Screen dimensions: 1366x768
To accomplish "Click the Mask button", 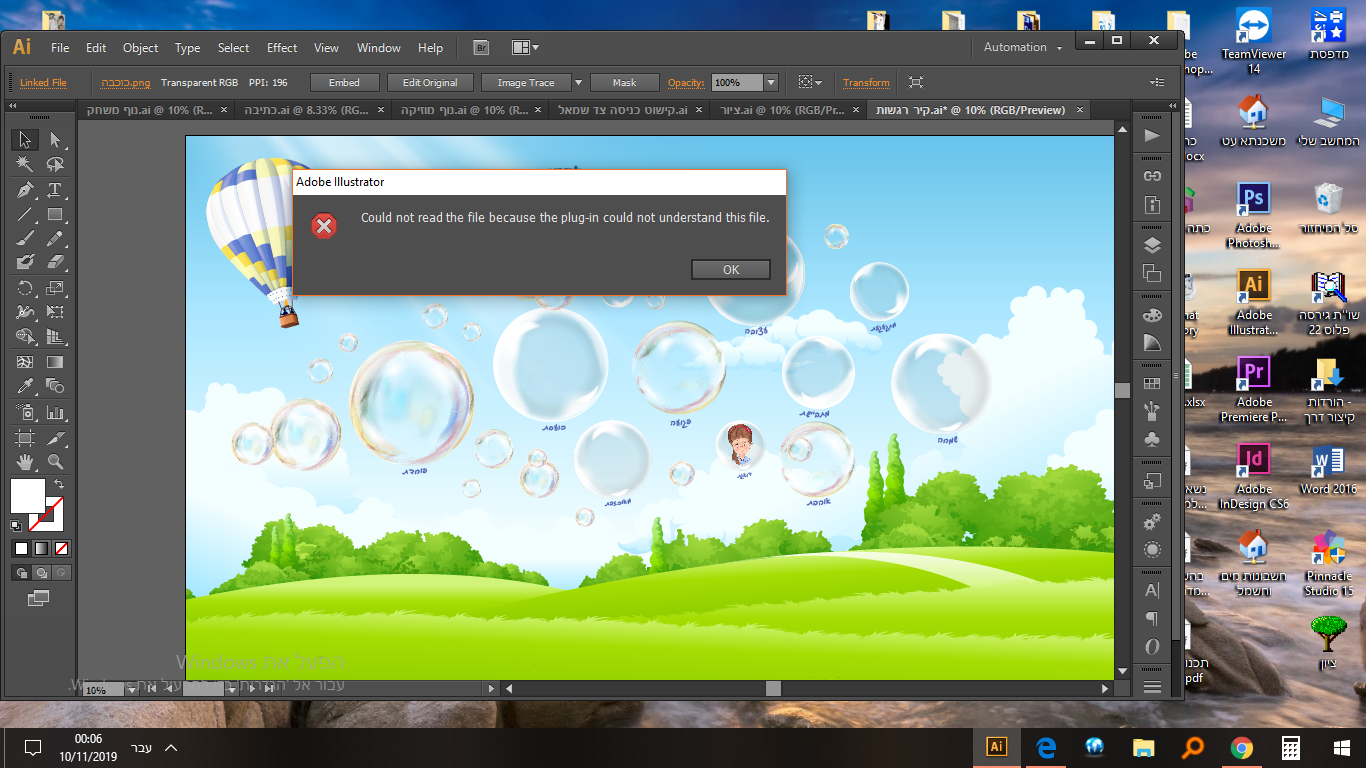I will [x=625, y=83].
